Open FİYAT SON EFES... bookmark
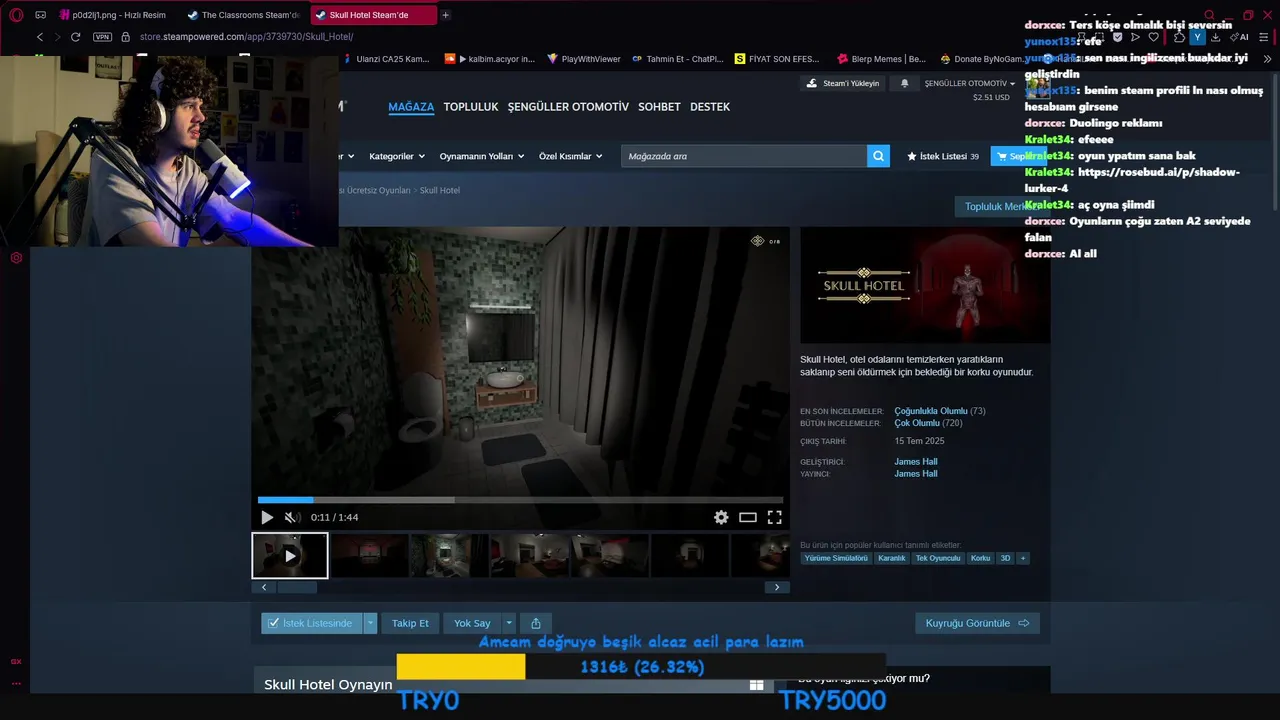The height and width of the screenshot is (720, 1280). tap(777, 59)
